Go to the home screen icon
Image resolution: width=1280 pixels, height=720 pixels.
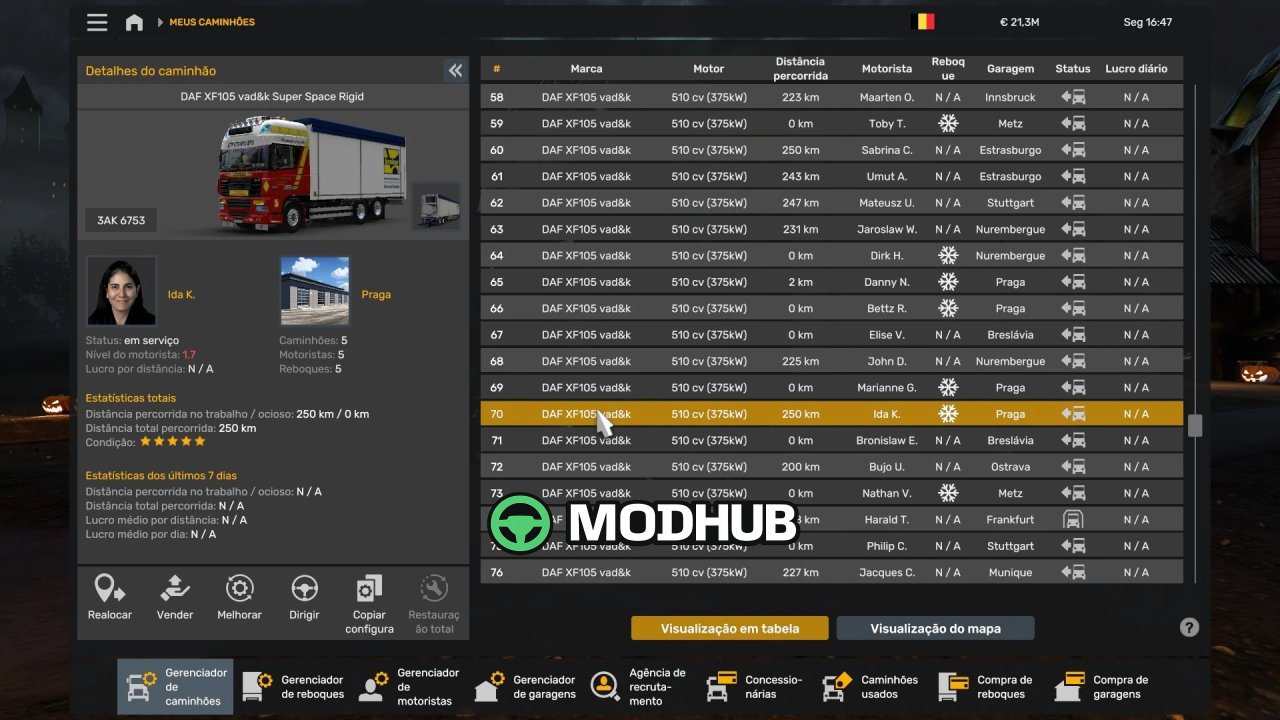tap(134, 22)
